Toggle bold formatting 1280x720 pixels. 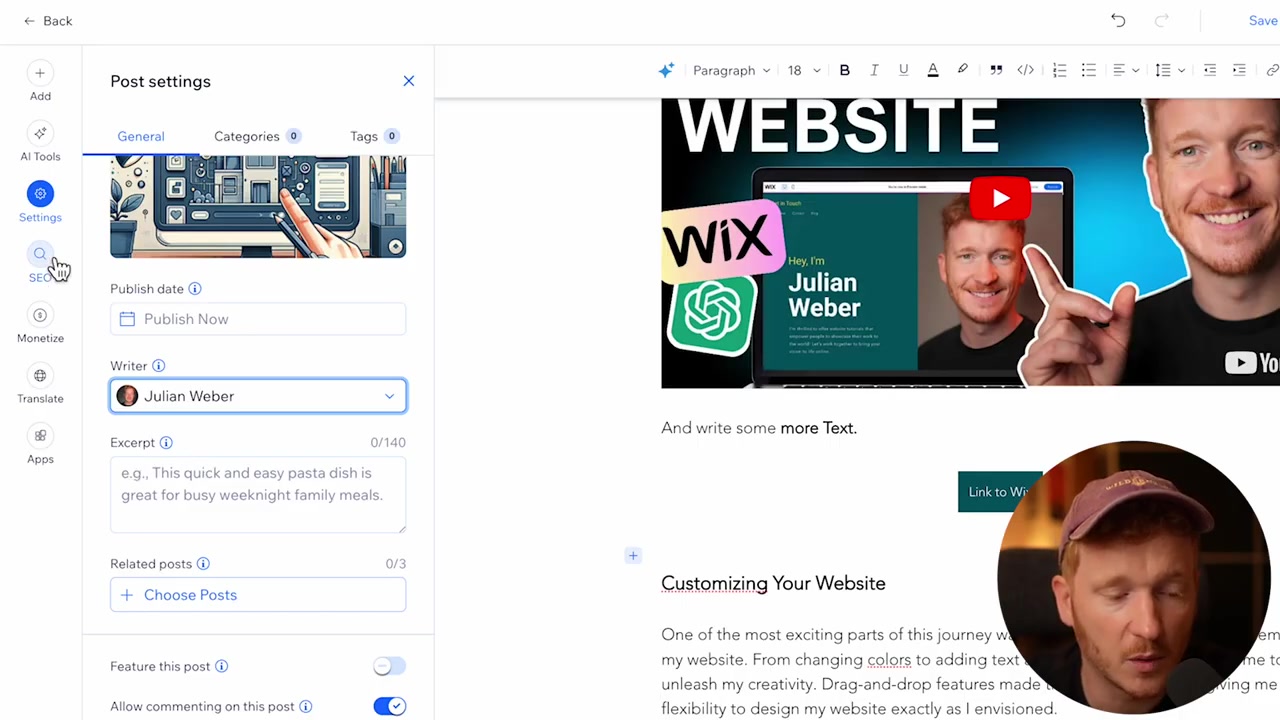coord(844,70)
